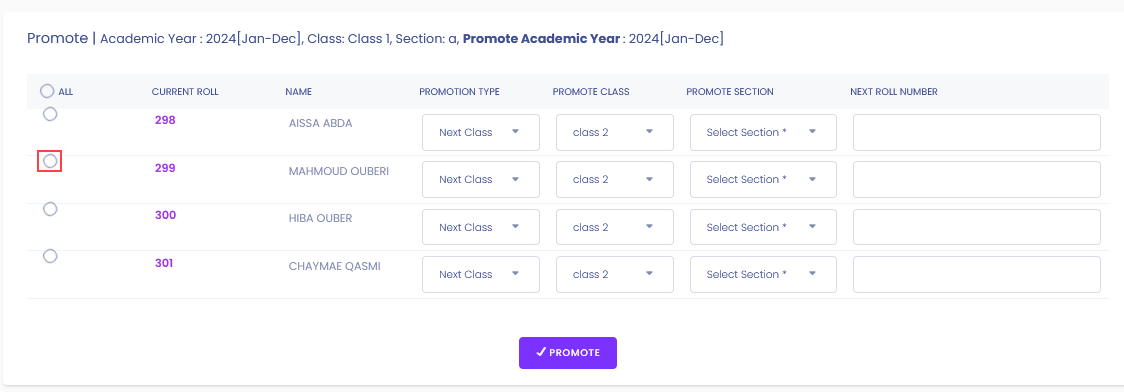Image resolution: width=1124 pixels, height=392 pixels.
Task: Click the Promote button with checkmark
Action: point(568,353)
